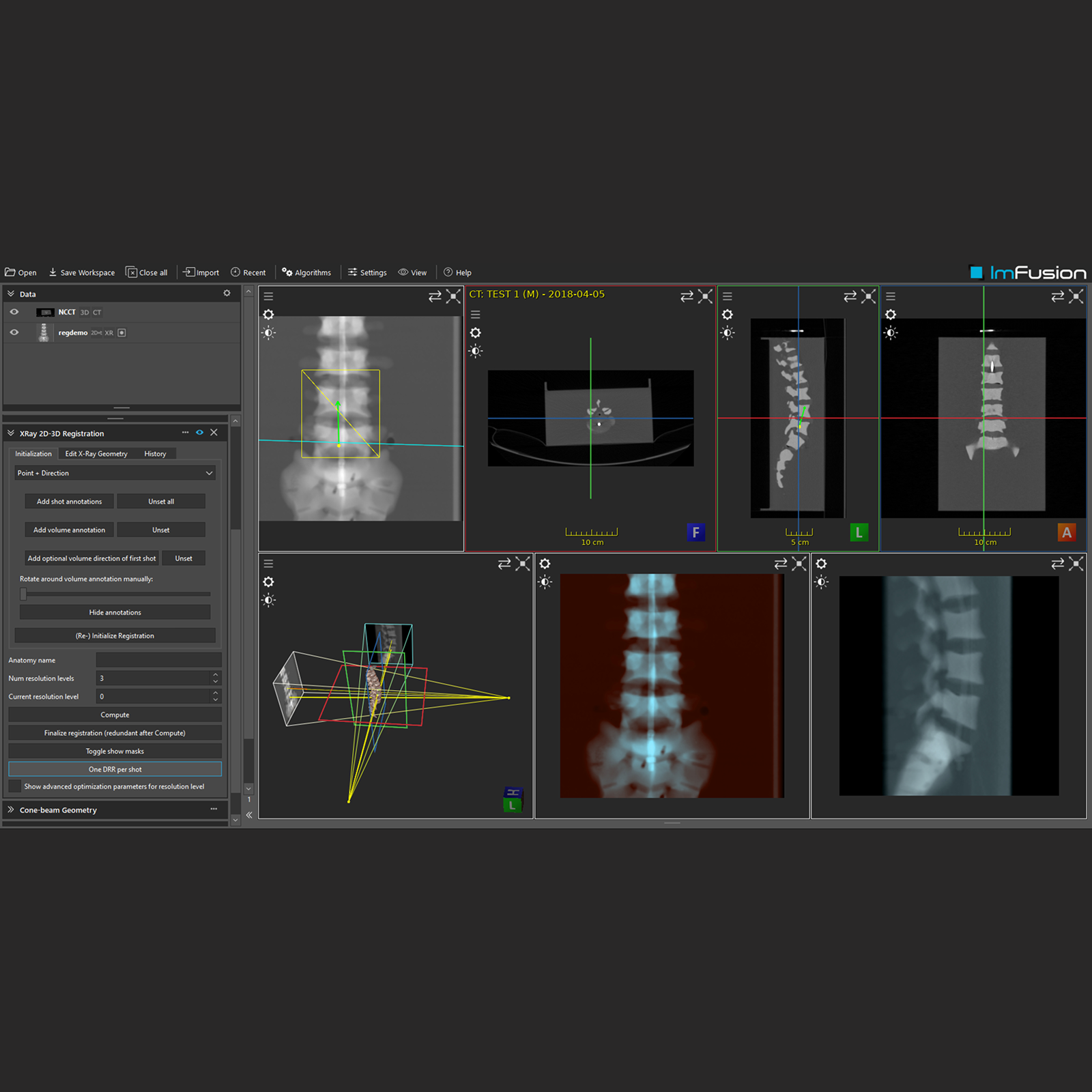Open the Point + Direction dropdown
The height and width of the screenshot is (1092, 1092).
pyautogui.click(x=115, y=473)
